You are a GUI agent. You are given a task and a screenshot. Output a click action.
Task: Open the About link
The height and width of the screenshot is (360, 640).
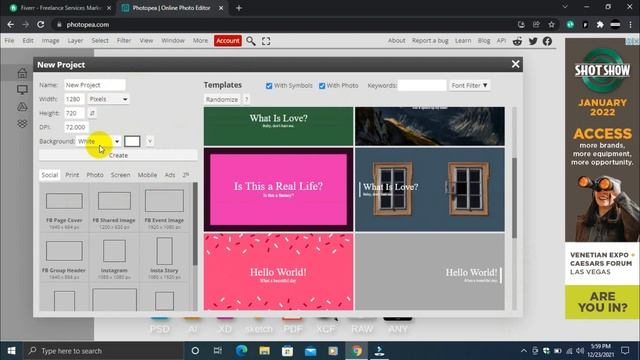click(396, 40)
